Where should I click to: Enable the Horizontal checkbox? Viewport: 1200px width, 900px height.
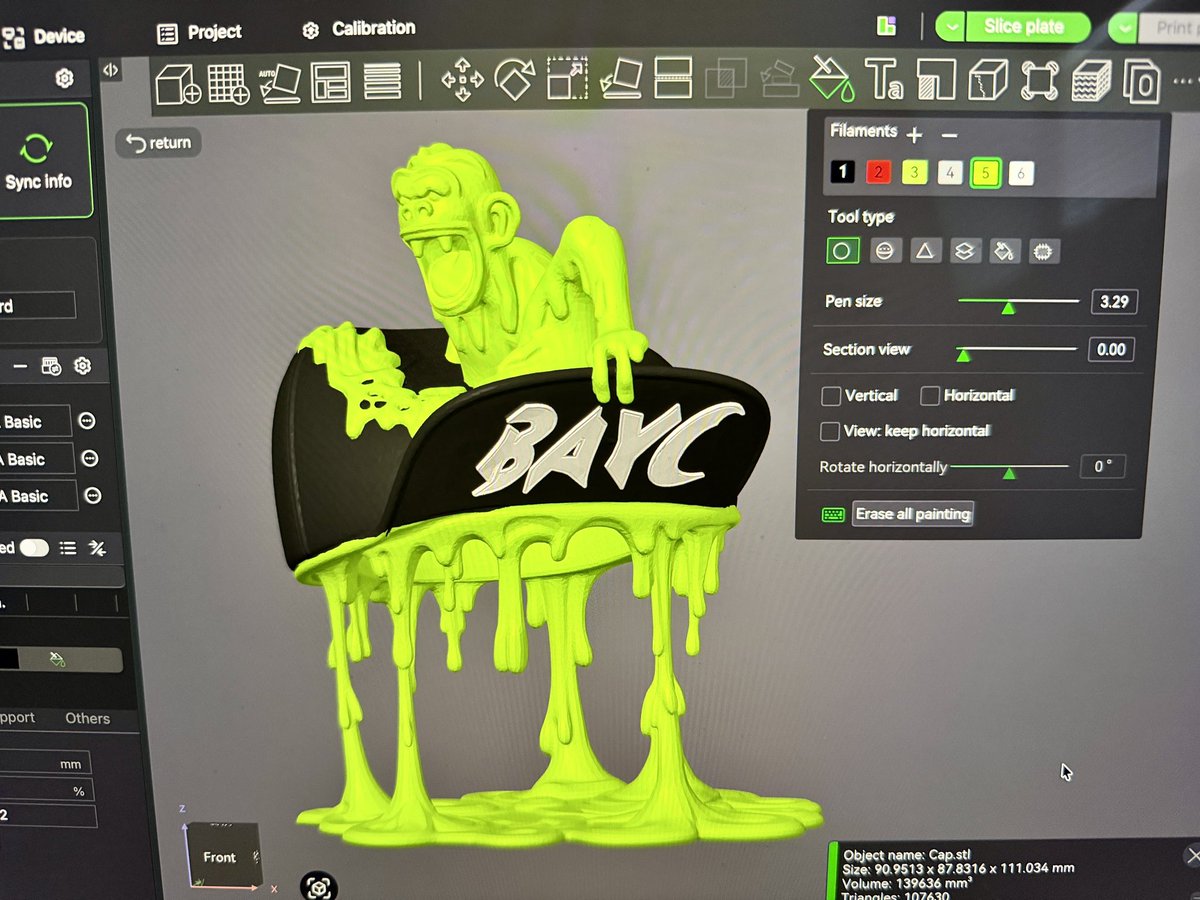[x=930, y=396]
